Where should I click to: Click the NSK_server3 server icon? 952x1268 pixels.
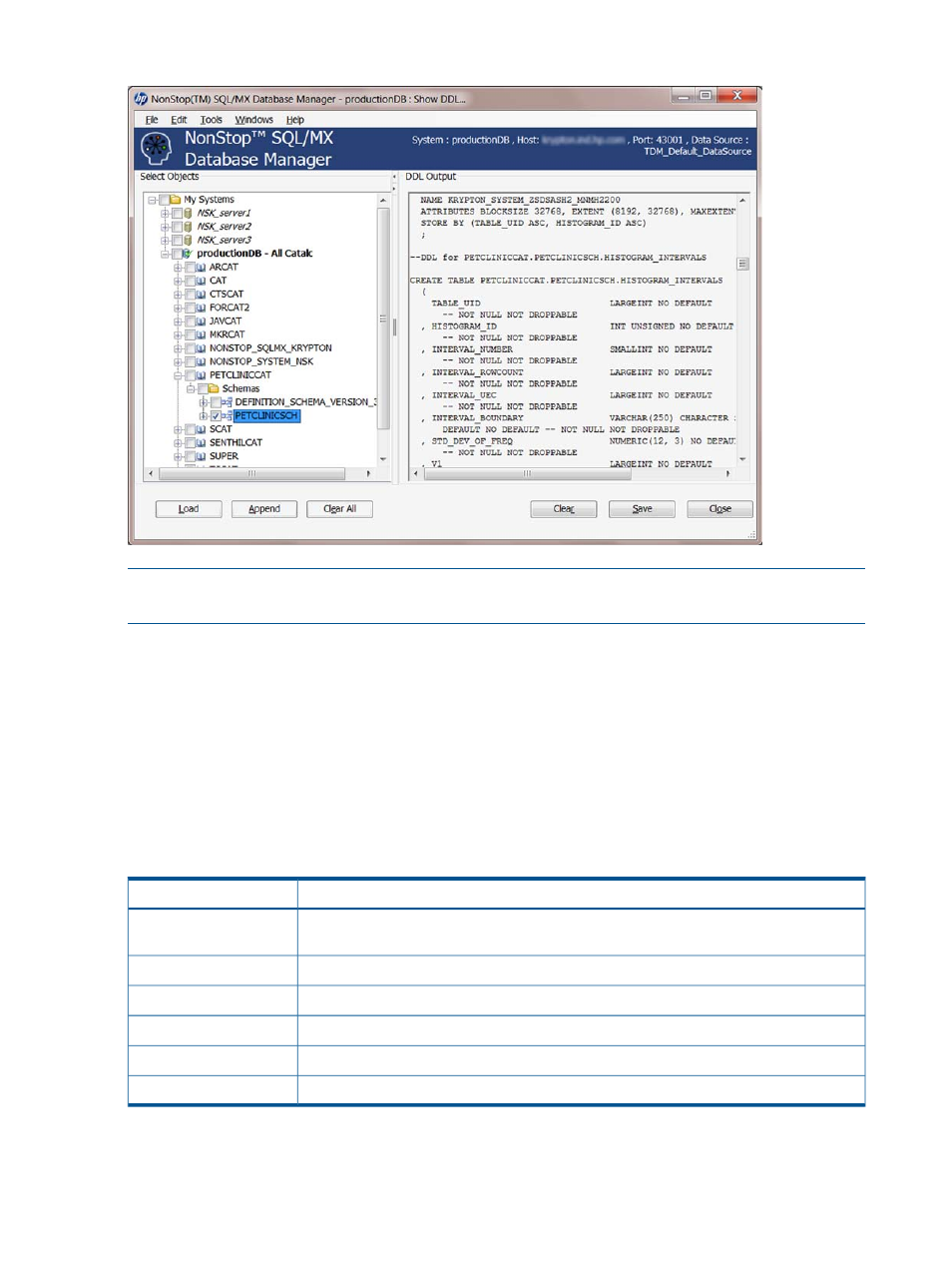pos(189,241)
